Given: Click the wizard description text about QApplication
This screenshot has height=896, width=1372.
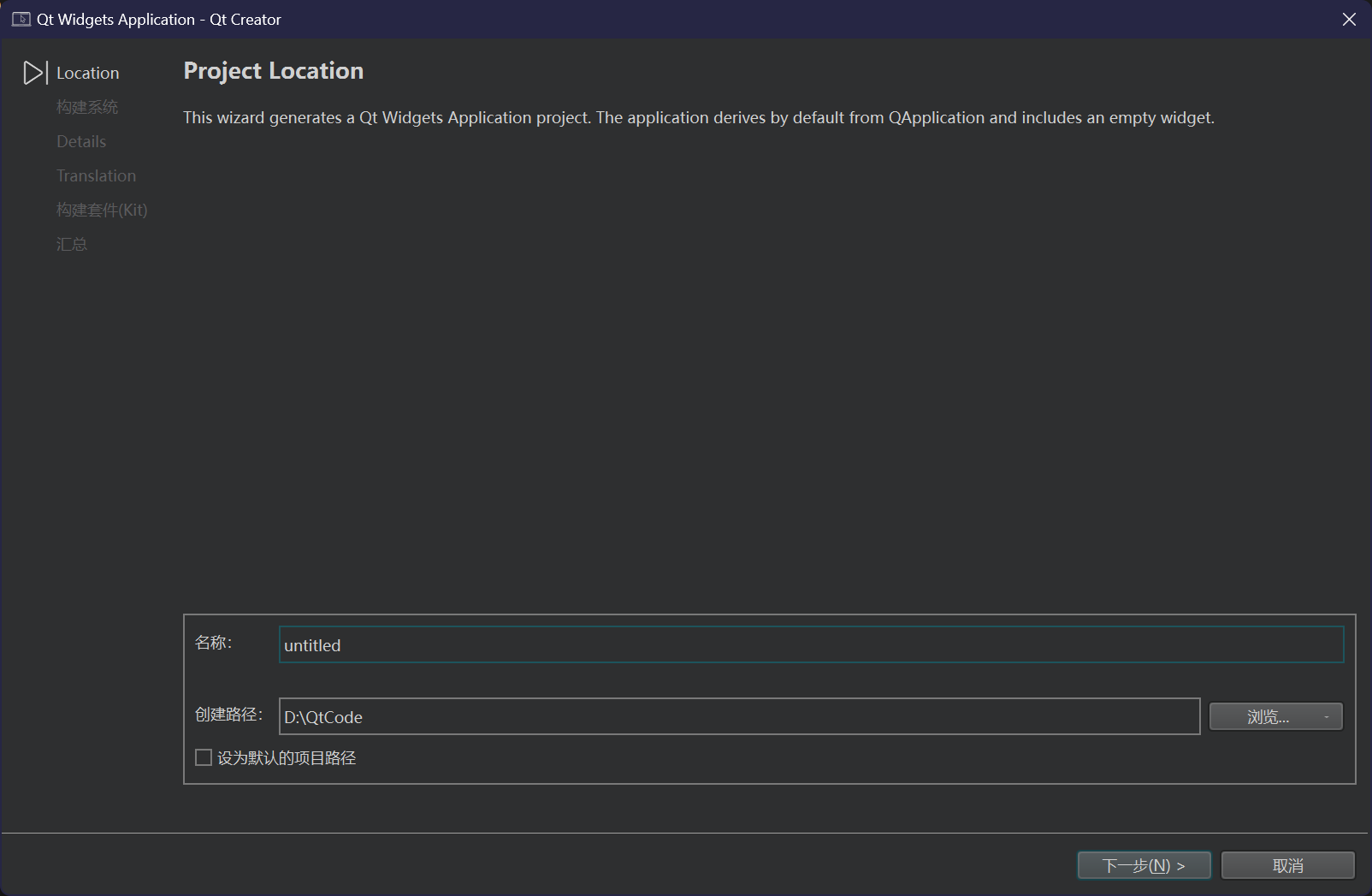Looking at the screenshot, I should 698,117.
